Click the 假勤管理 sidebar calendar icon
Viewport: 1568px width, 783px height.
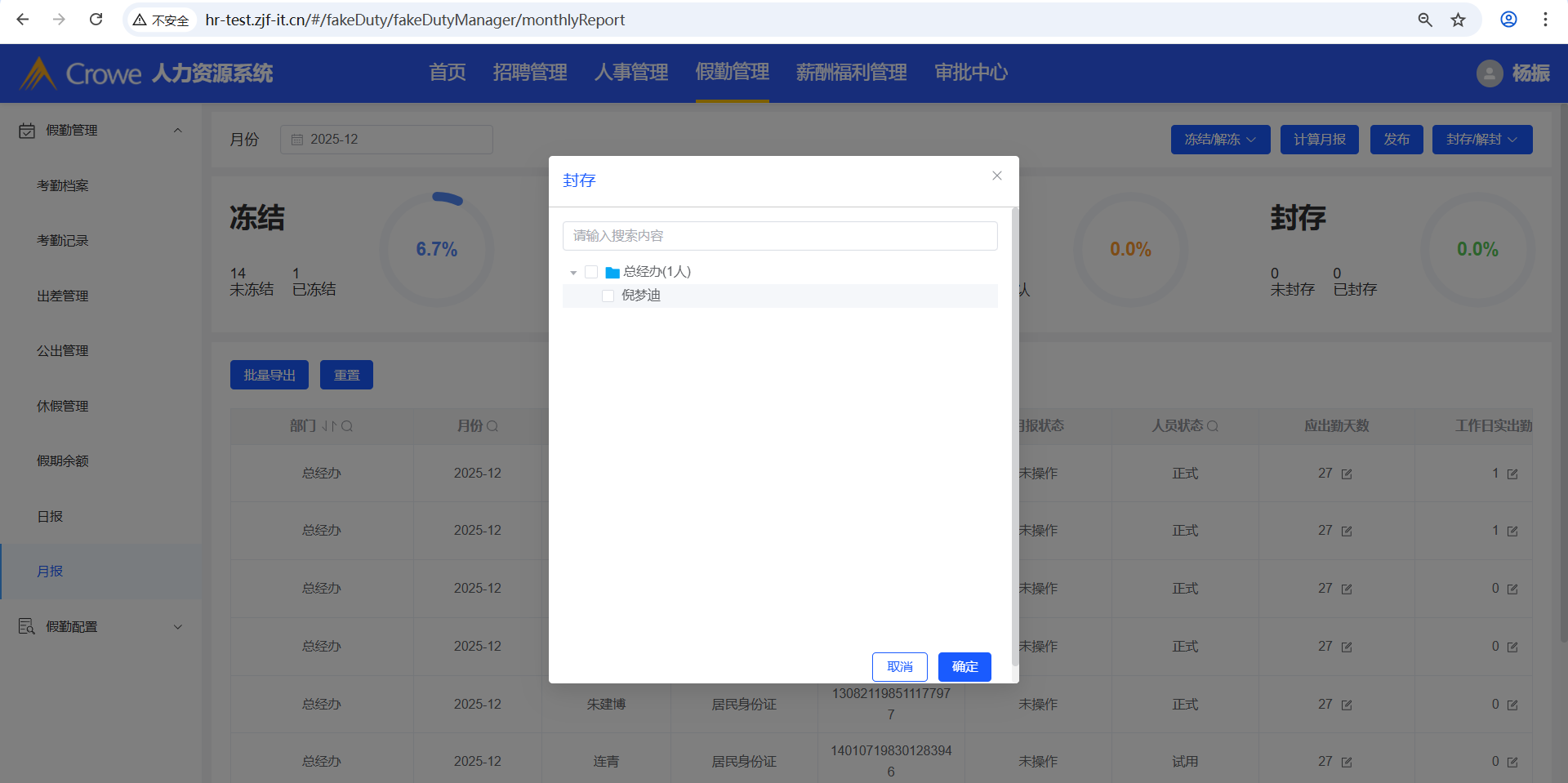coord(27,131)
